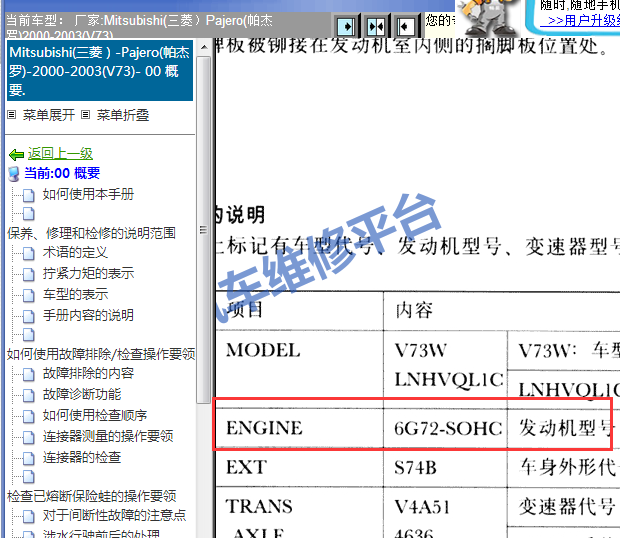Click the 内容 table header

pos(414,310)
